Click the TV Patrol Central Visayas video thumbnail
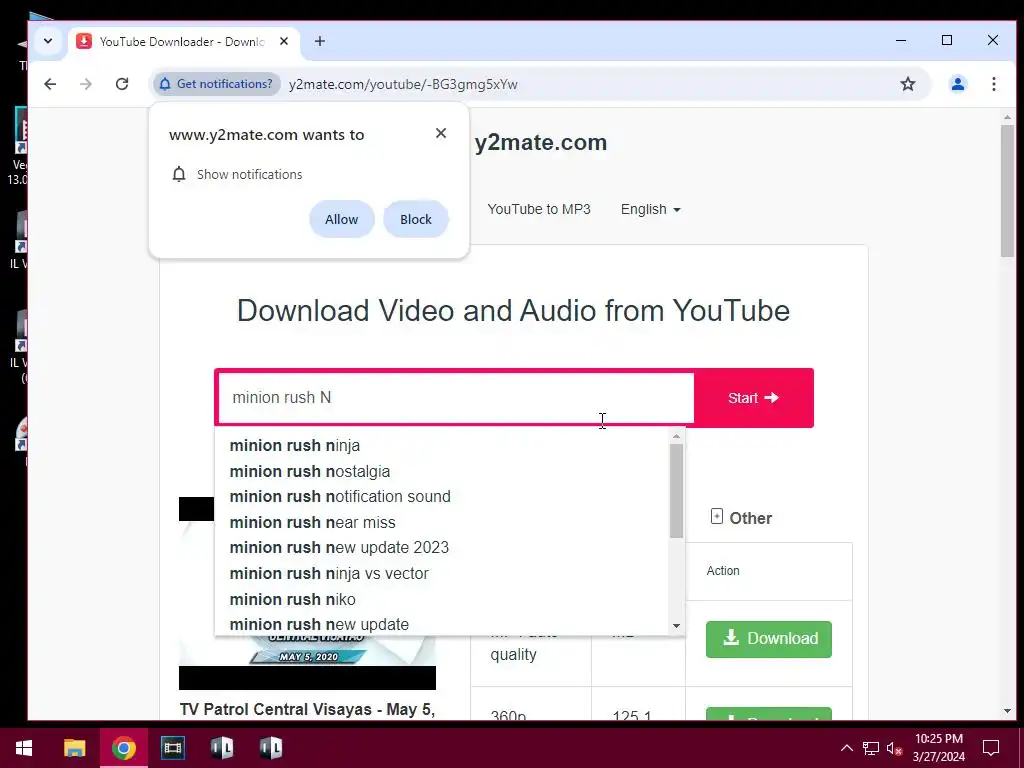Viewport: 1024px width, 768px height. click(308, 593)
